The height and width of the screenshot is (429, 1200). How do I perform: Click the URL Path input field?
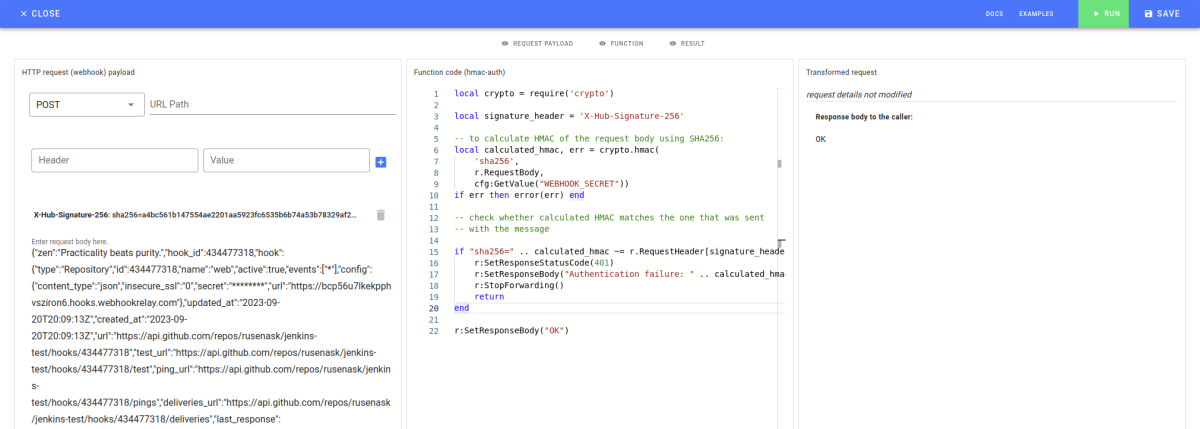point(272,104)
